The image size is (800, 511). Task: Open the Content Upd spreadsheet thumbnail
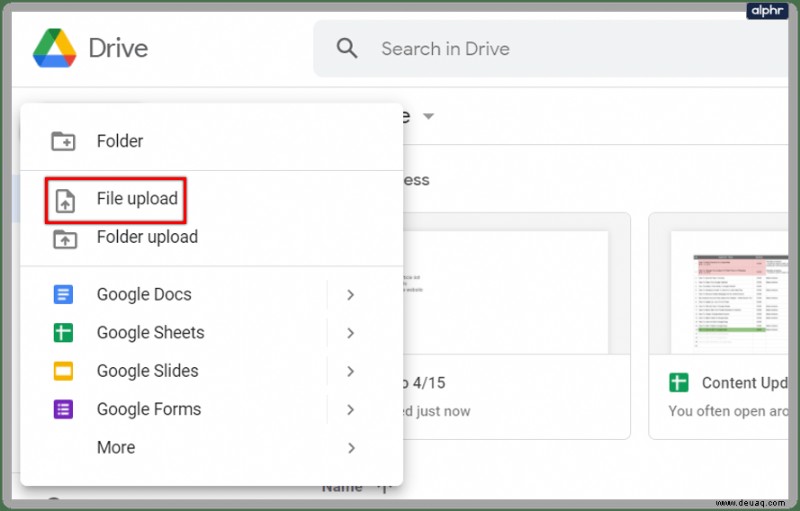pos(719,284)
